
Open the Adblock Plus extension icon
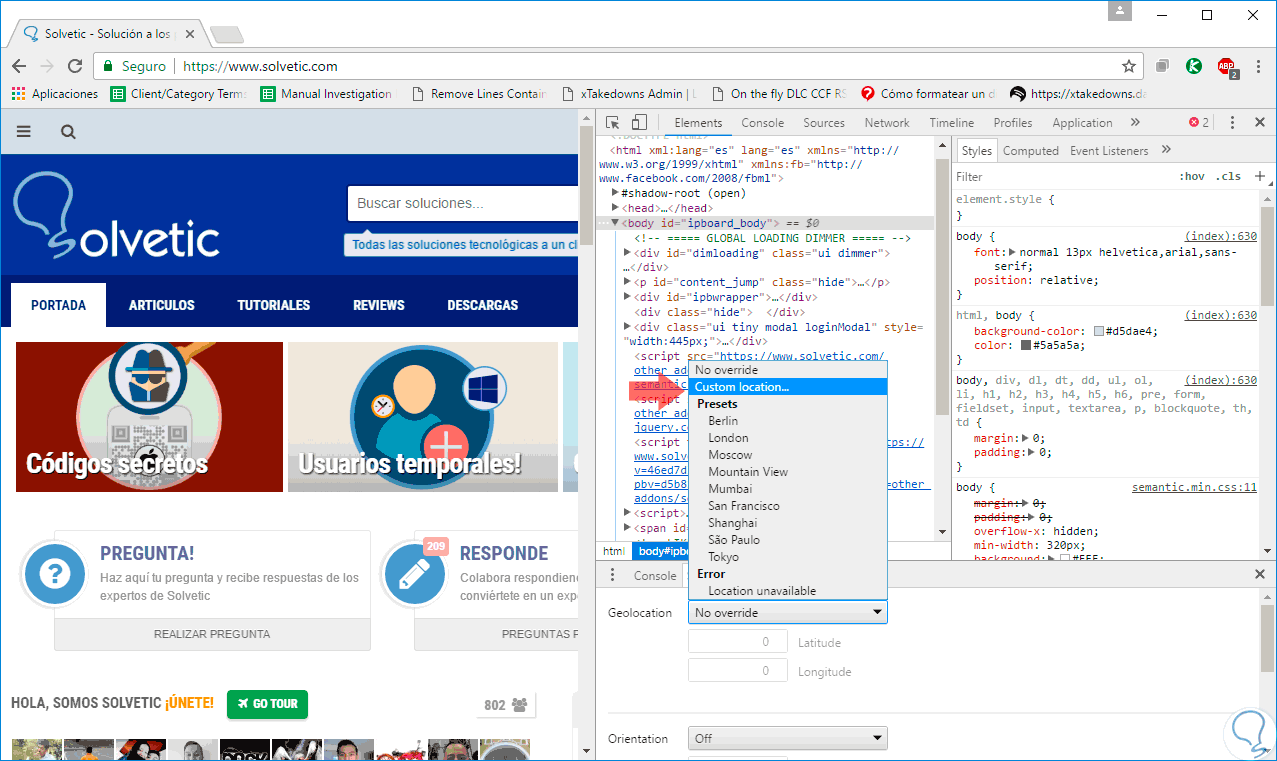[1227, 67]
